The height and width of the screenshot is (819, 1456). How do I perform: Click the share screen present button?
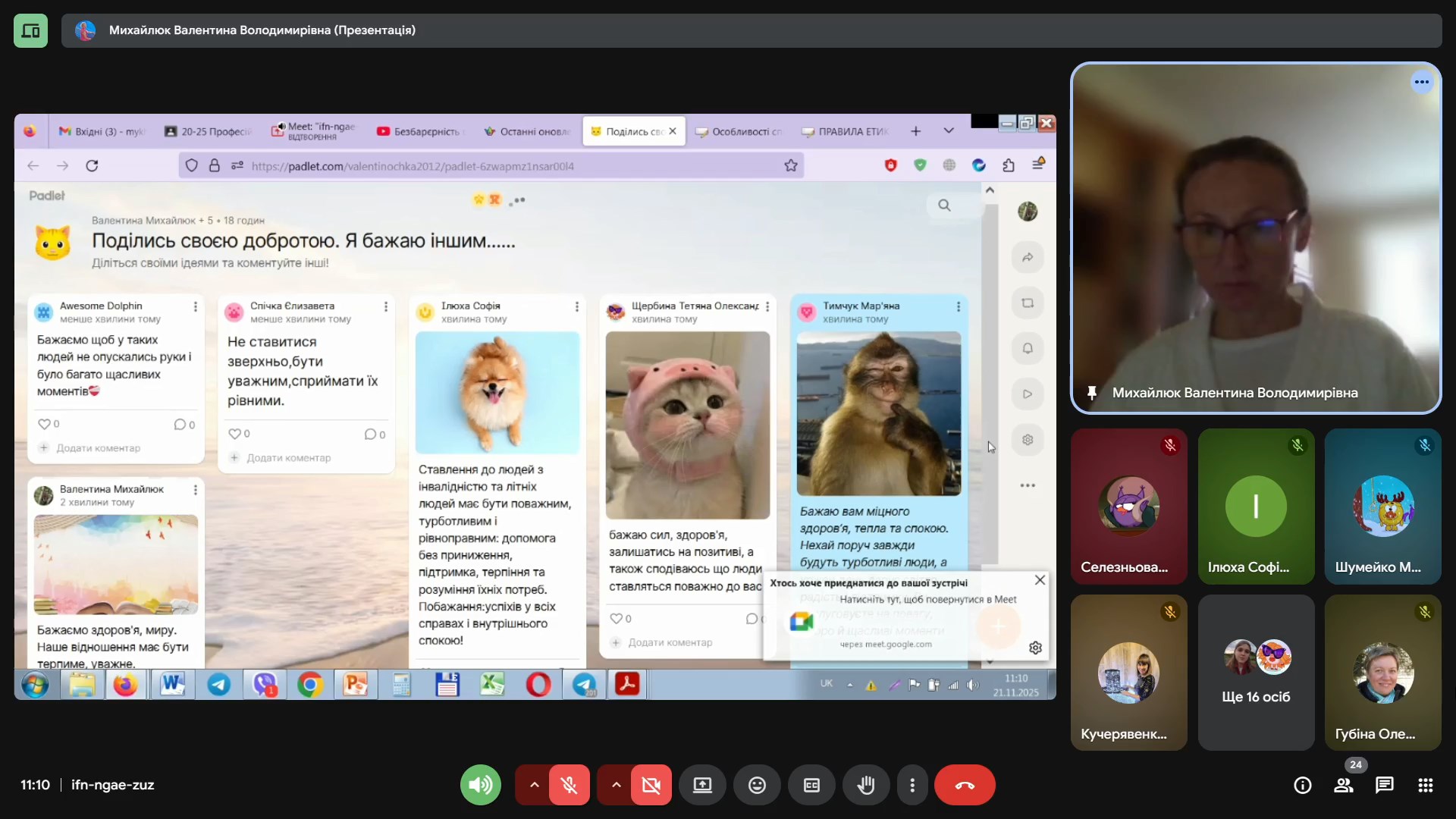(702, 785)
